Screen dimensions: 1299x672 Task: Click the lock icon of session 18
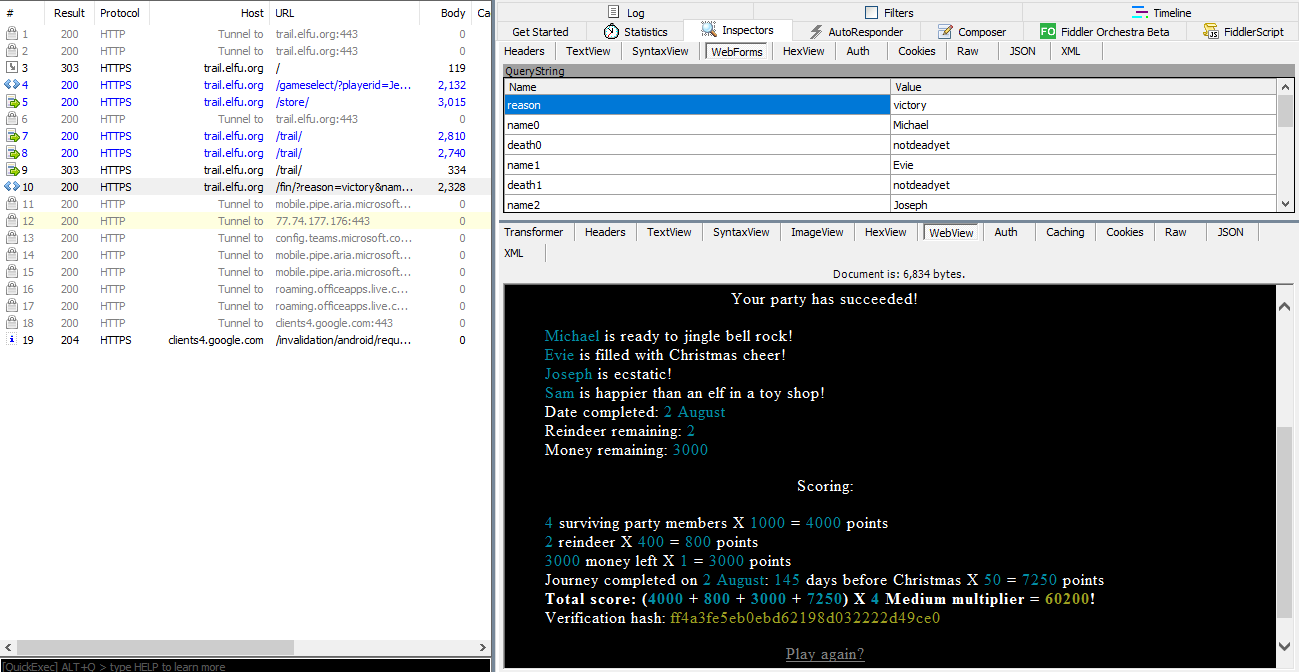click(12, 323)
